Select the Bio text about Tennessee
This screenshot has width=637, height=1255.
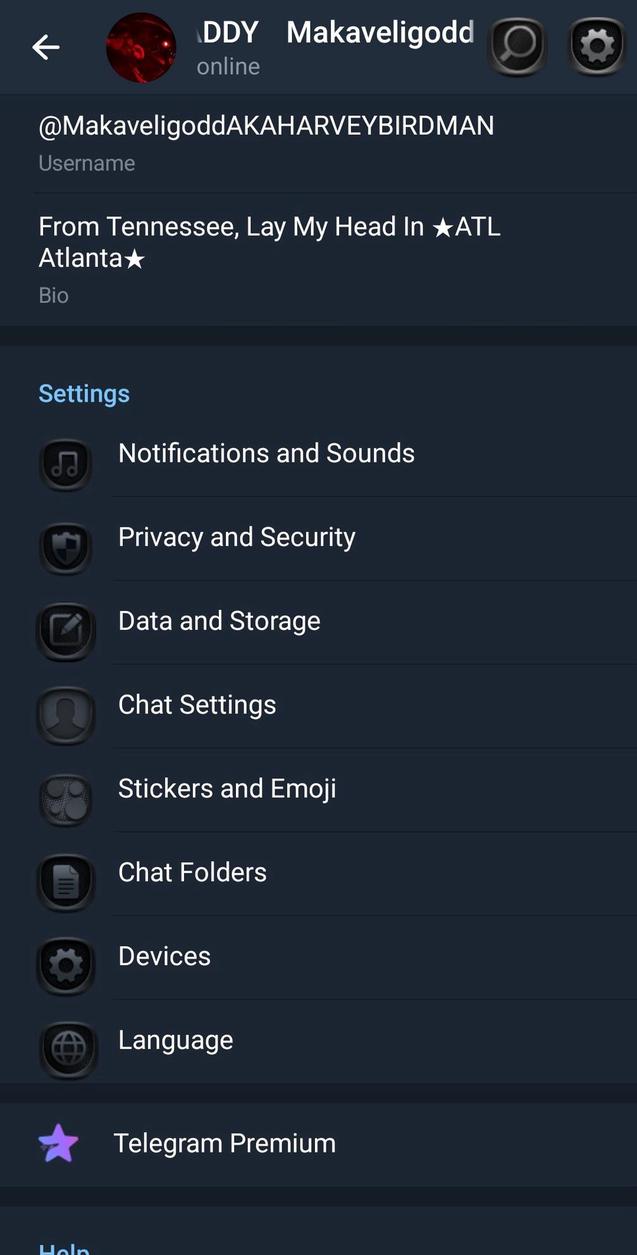click(x=268, y=241)
